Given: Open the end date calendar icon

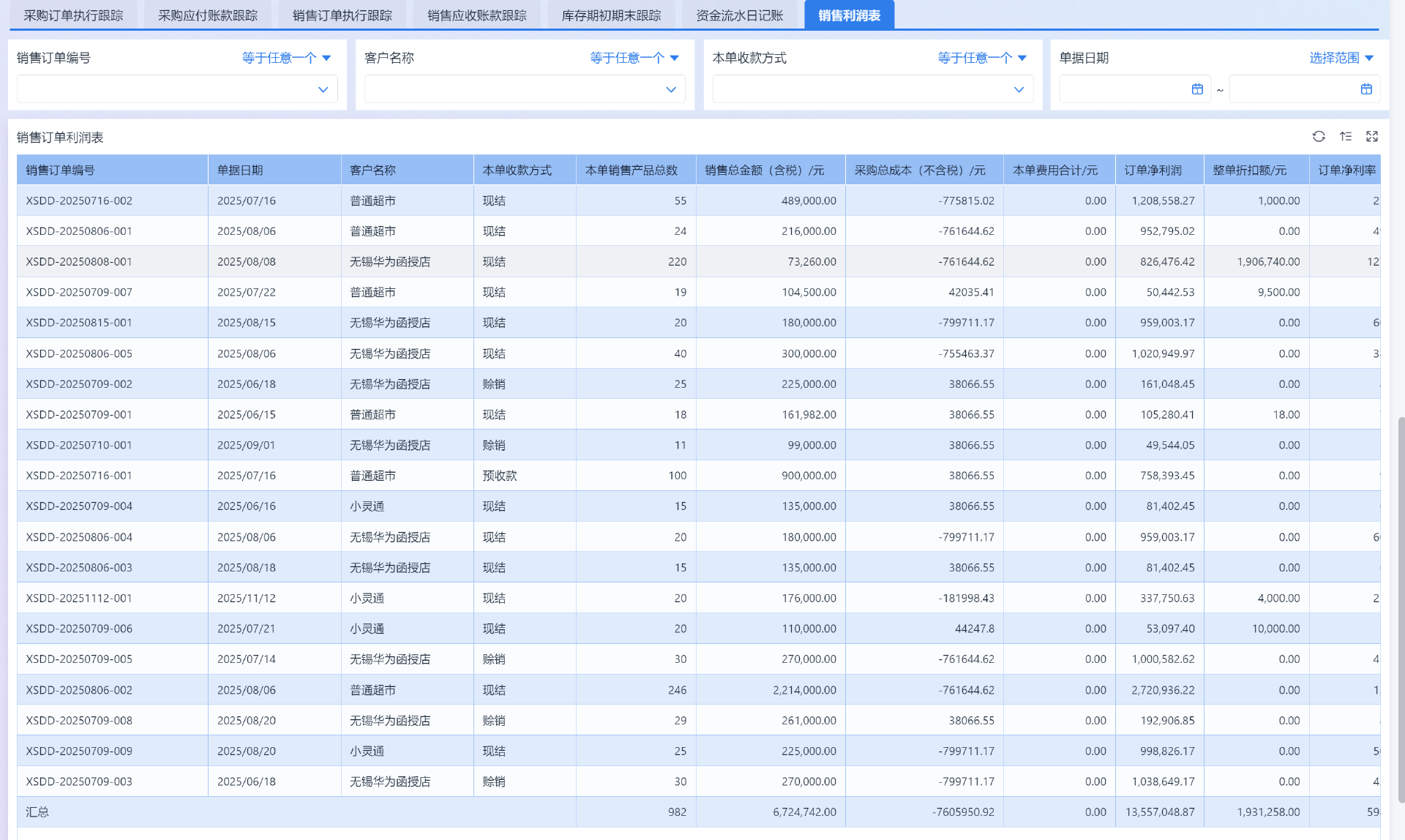Looking at the screenshot, I should 1366,89.
